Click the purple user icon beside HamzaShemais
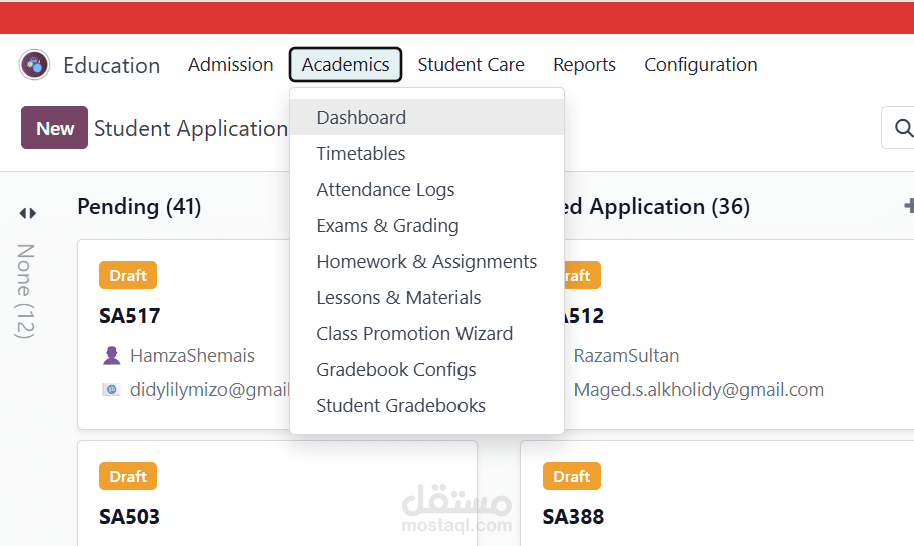914x546 pixels. (x=111, y=355)
